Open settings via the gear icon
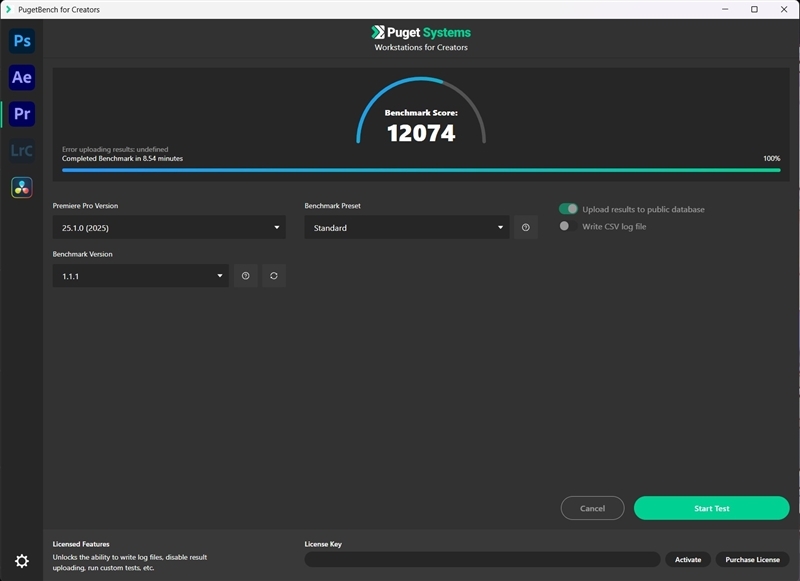Screen dimensions: 800x581 [x=20, y=561]
